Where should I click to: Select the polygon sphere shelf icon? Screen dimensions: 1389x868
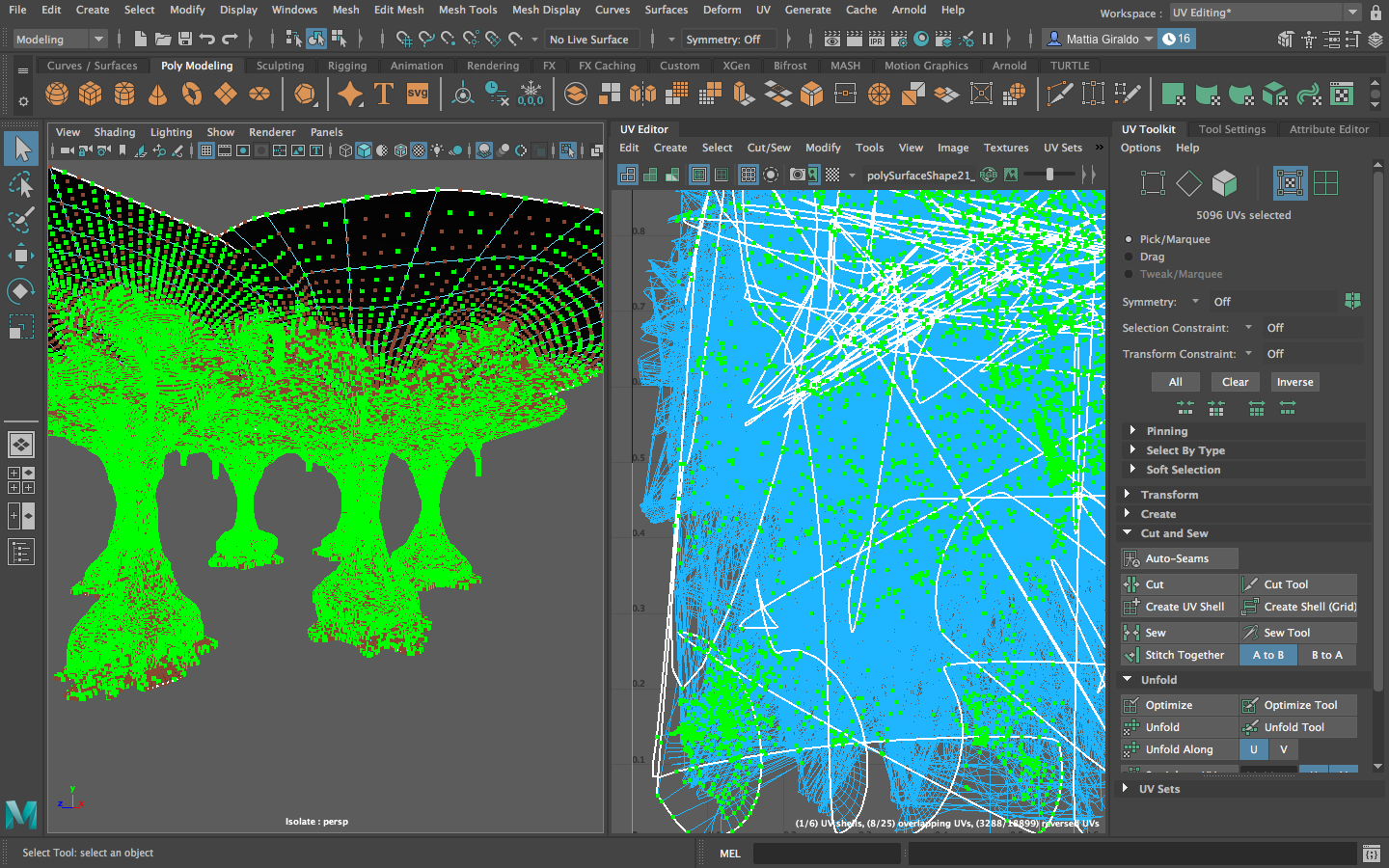click(x=57, y=94)
